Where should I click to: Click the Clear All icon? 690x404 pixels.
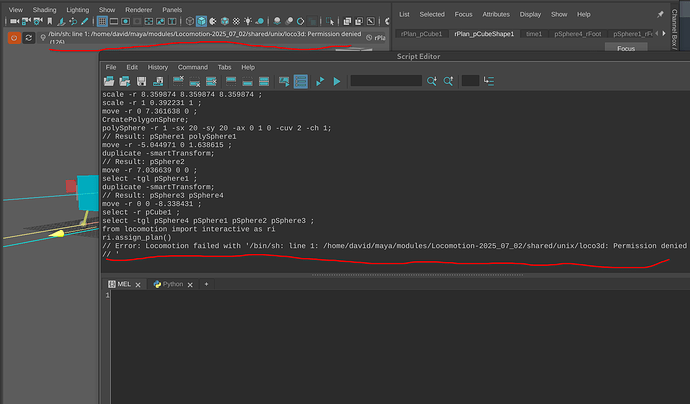pyautogui.click(x=211, y=81)
